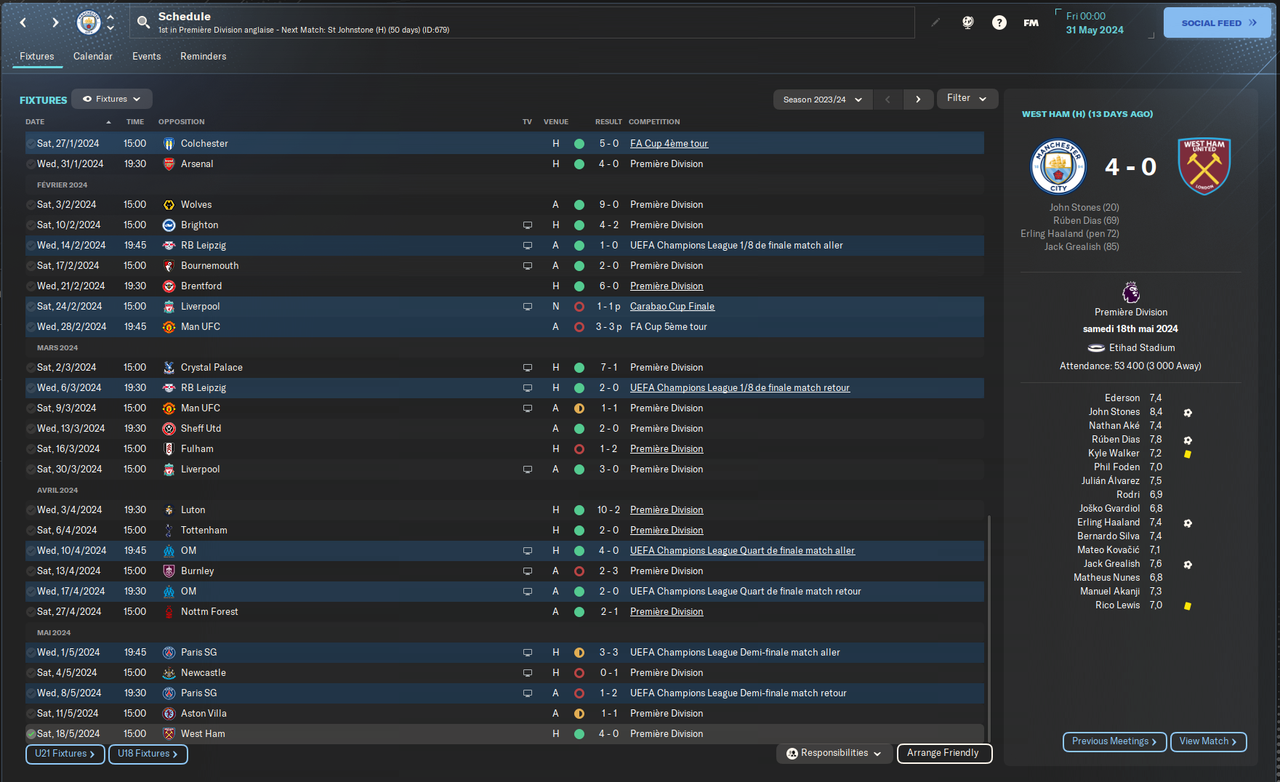Go to previous season with left chevron
The height and width of the screenshot is (782, 1280).
click(888, 99)
